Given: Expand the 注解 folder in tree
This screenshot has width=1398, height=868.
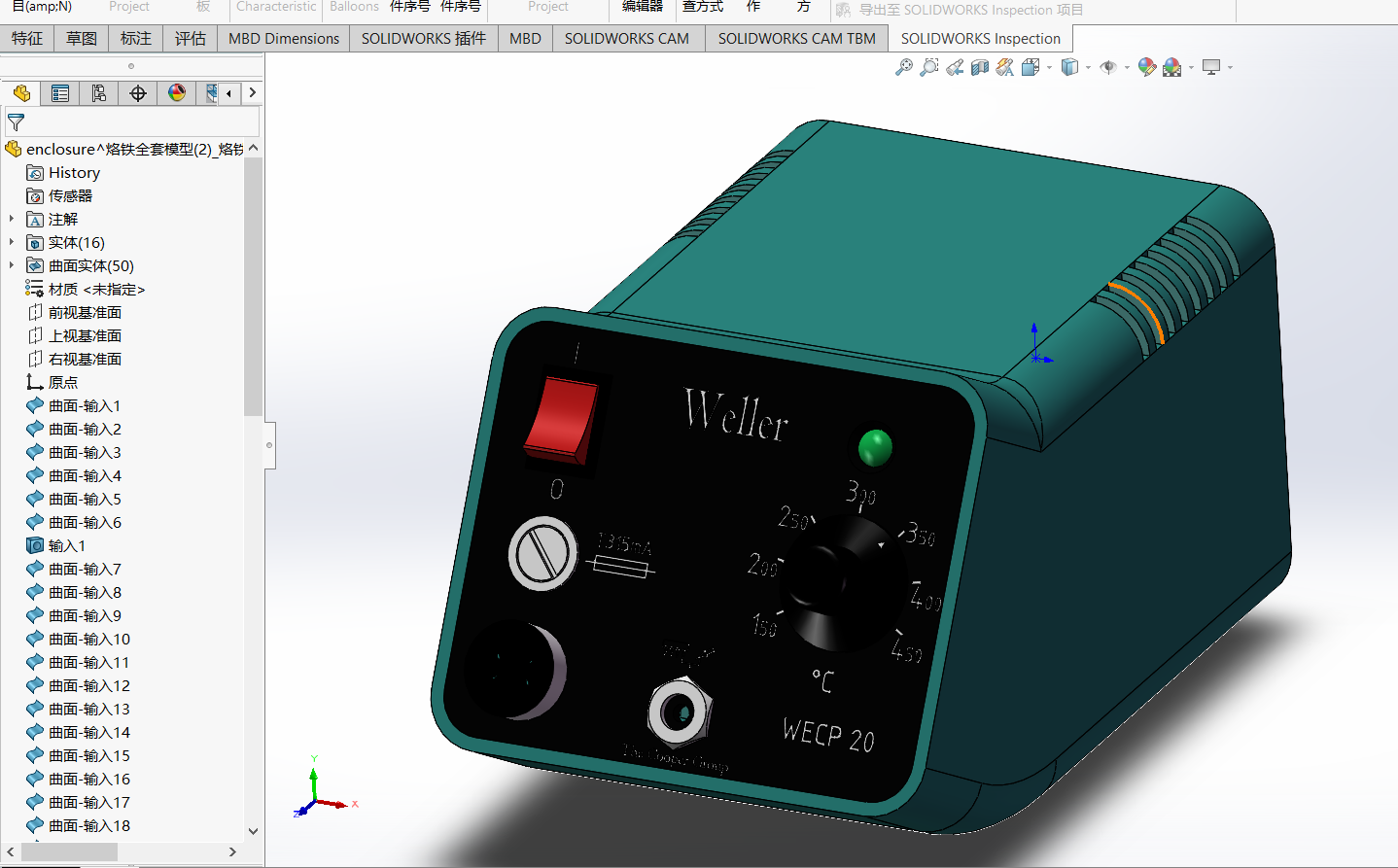Looking at the screenshot, I should [12, 220].
